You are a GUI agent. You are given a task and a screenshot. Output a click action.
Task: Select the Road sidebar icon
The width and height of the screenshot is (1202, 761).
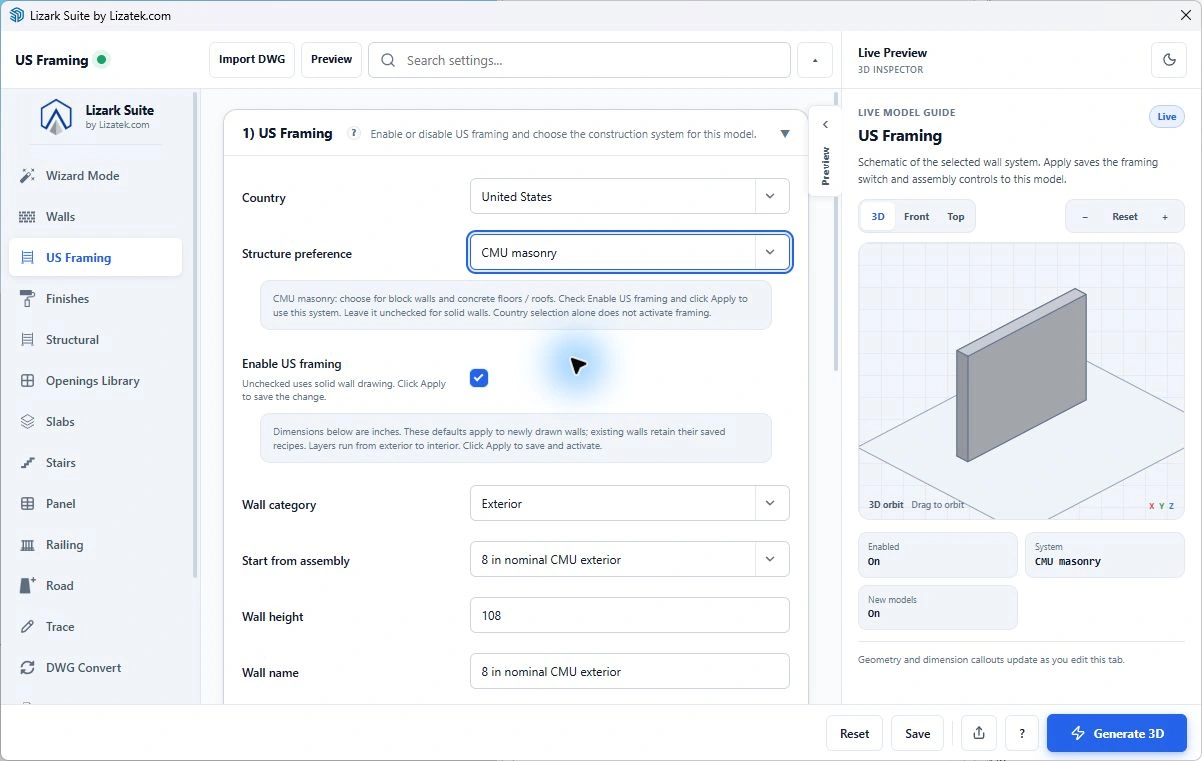click(x=27, y=586)
